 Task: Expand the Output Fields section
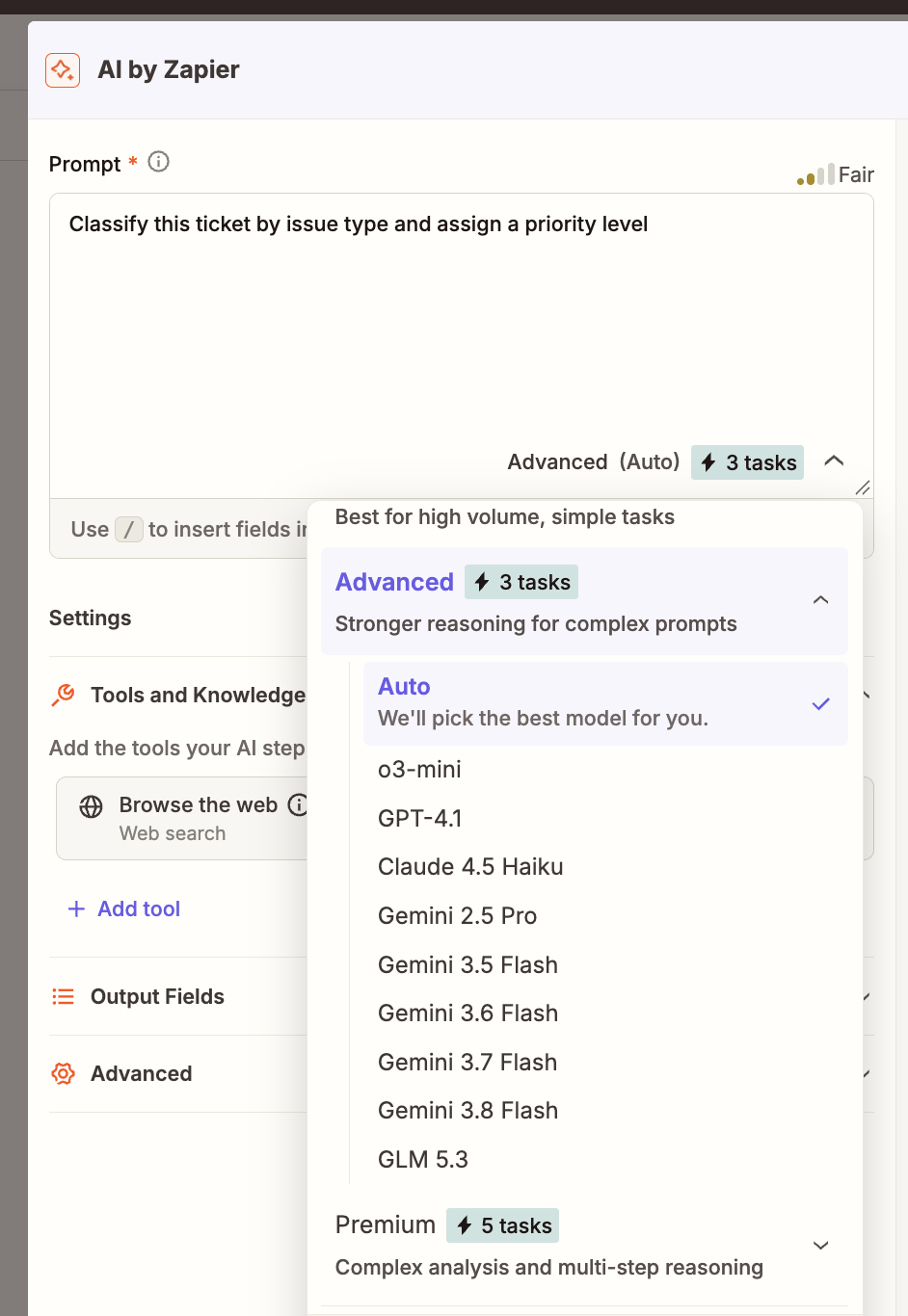867,996
